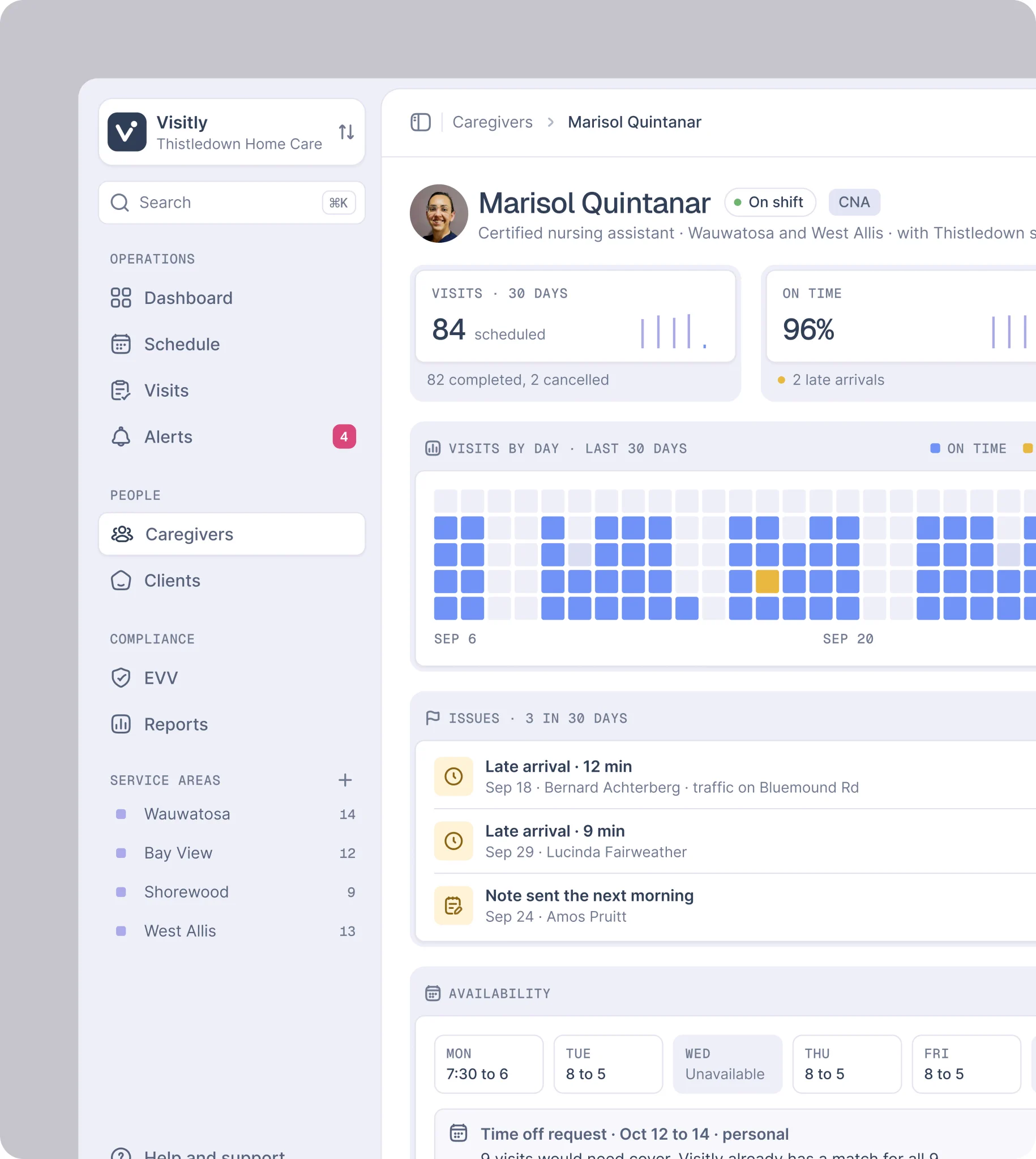The width and height of the screenshot is (1036, 1159).
Task: Open Schedule in the sidebar
Action: 232,344
